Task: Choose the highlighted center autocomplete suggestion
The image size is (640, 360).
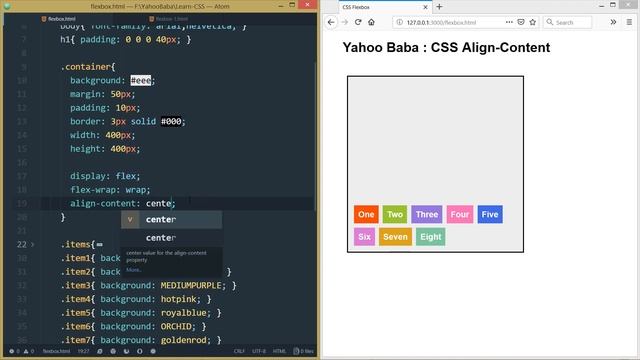Action: [x=171, y=220]
